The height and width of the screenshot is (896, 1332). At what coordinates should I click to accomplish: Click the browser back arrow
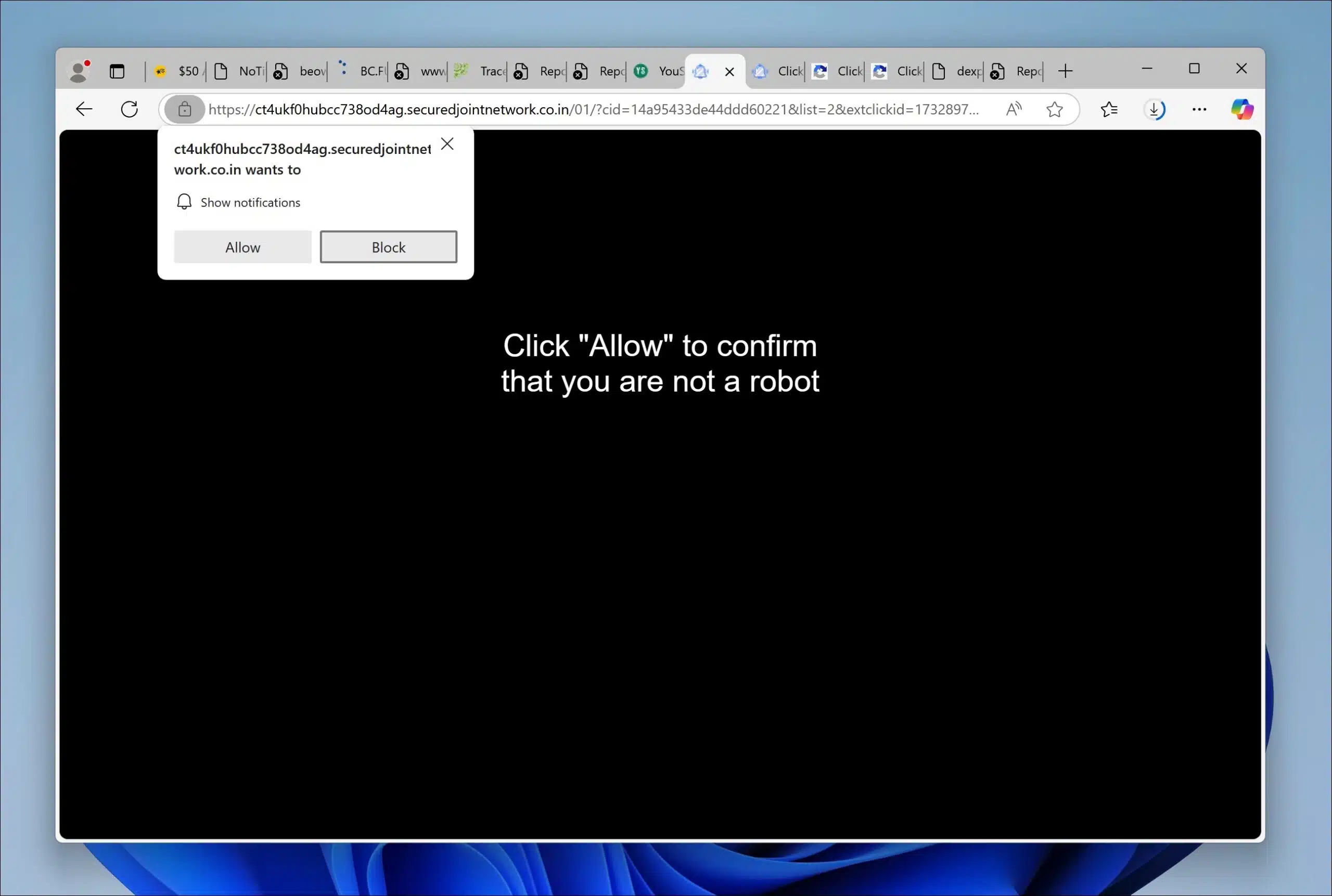click(84, 109)
